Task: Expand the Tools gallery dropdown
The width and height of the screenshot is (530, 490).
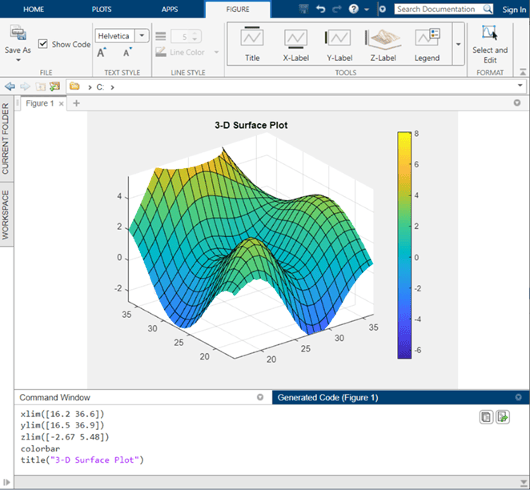Action: [458, 44]
